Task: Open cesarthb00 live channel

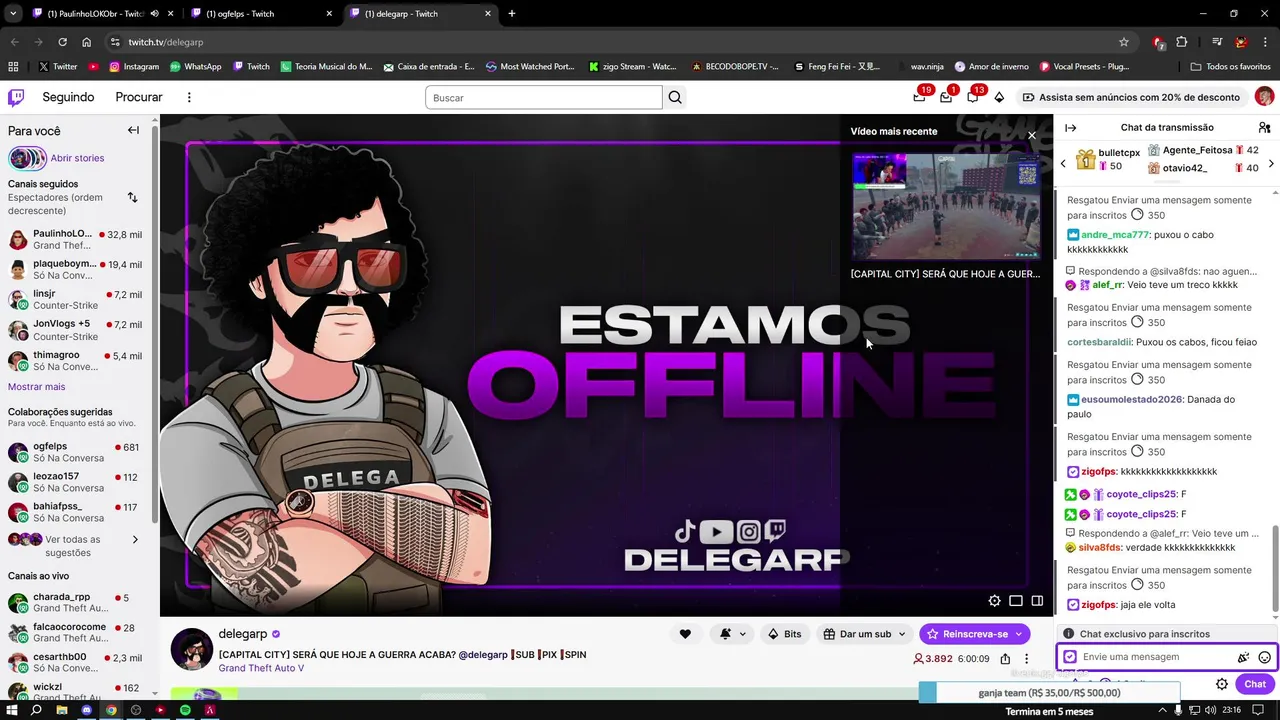Action: tap(76, 663)
